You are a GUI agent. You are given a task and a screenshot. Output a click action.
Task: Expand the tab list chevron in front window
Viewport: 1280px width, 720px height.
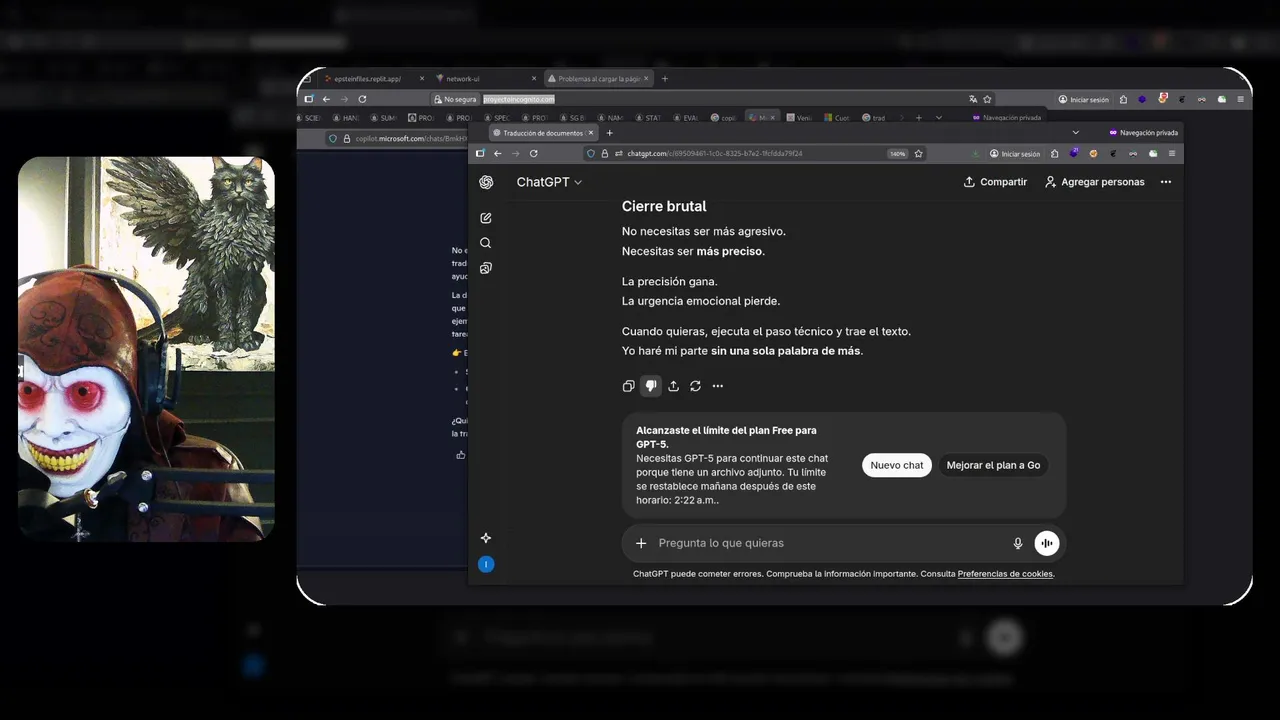[1075, 132]
